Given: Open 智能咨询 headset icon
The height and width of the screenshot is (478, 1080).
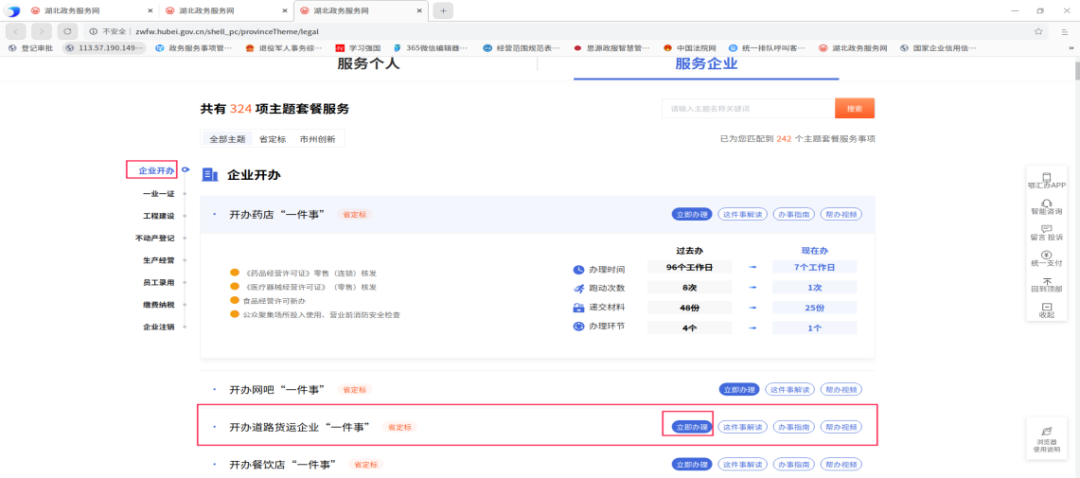Looking at the screenshot, I should coord(1046,202).
